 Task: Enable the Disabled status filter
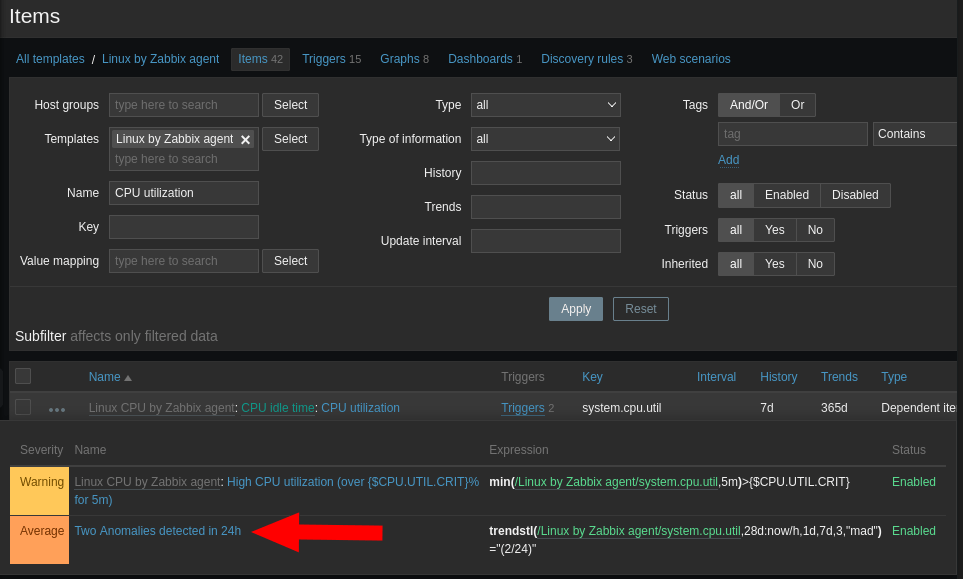[x=854, y=195]
